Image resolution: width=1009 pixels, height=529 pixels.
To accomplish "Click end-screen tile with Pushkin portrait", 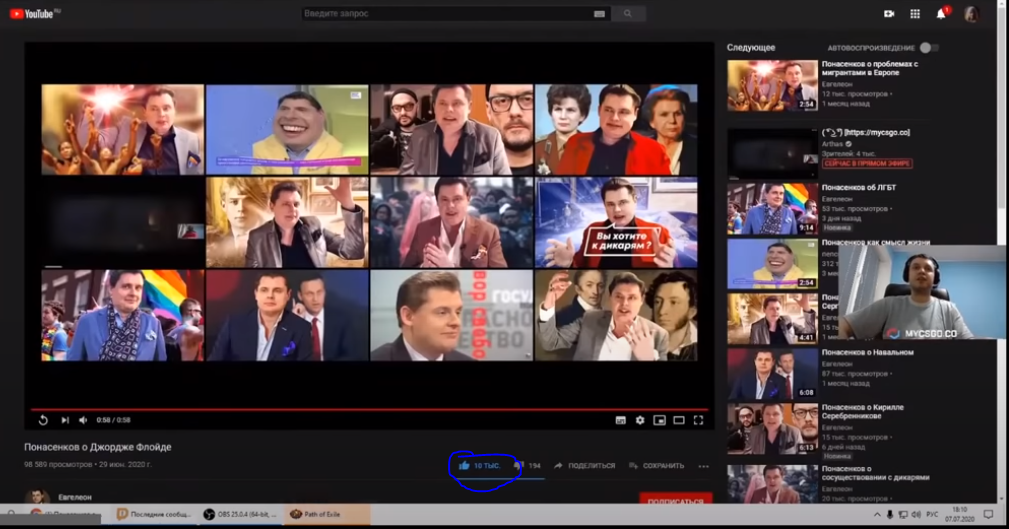I will coord(616,315).
